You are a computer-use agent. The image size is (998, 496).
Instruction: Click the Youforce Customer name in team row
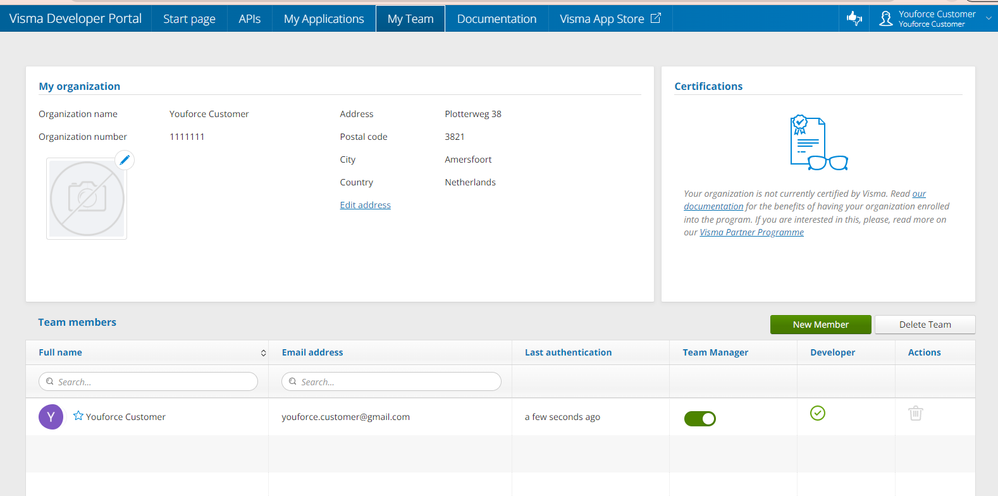(x=125, y=417)
